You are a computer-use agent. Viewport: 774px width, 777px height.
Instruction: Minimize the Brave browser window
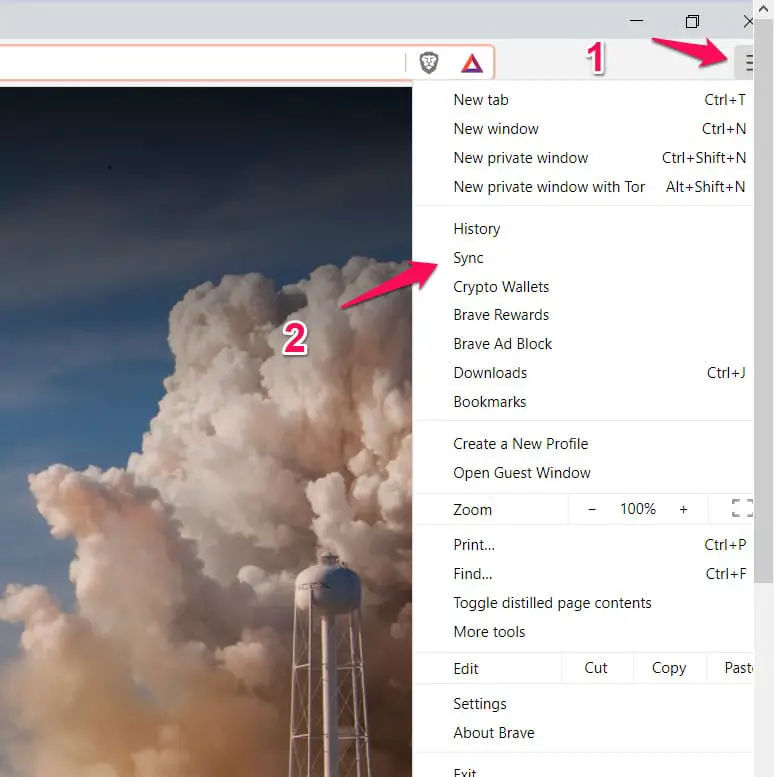tap(637, 21)
